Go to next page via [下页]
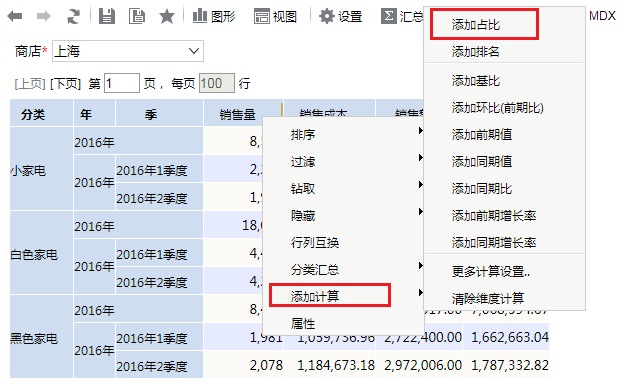Screen dimensions: 626x392 click(65, 84)
